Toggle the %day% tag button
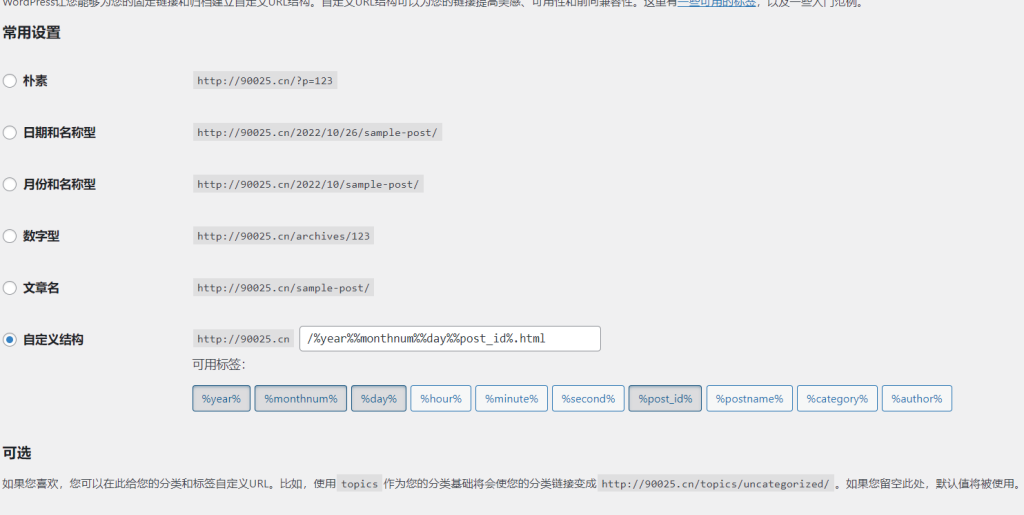Screen dimensions: 1024x515 point(378,399)
